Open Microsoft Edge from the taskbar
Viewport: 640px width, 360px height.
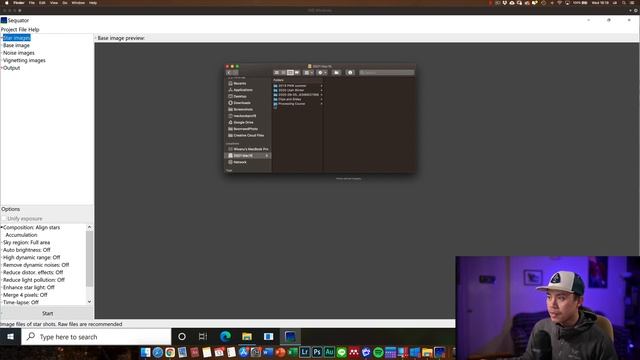(225, 337)
